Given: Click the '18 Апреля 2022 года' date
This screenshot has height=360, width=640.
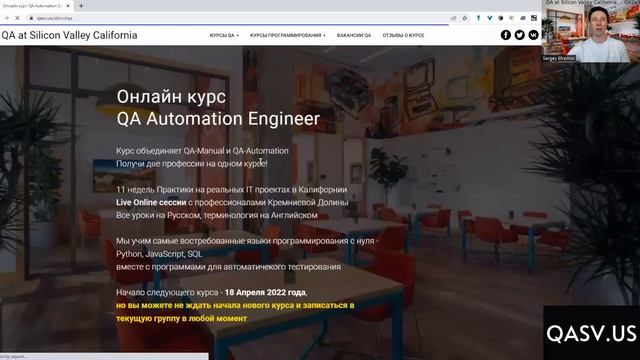Looking at the screenshot, I should (265, 293).
